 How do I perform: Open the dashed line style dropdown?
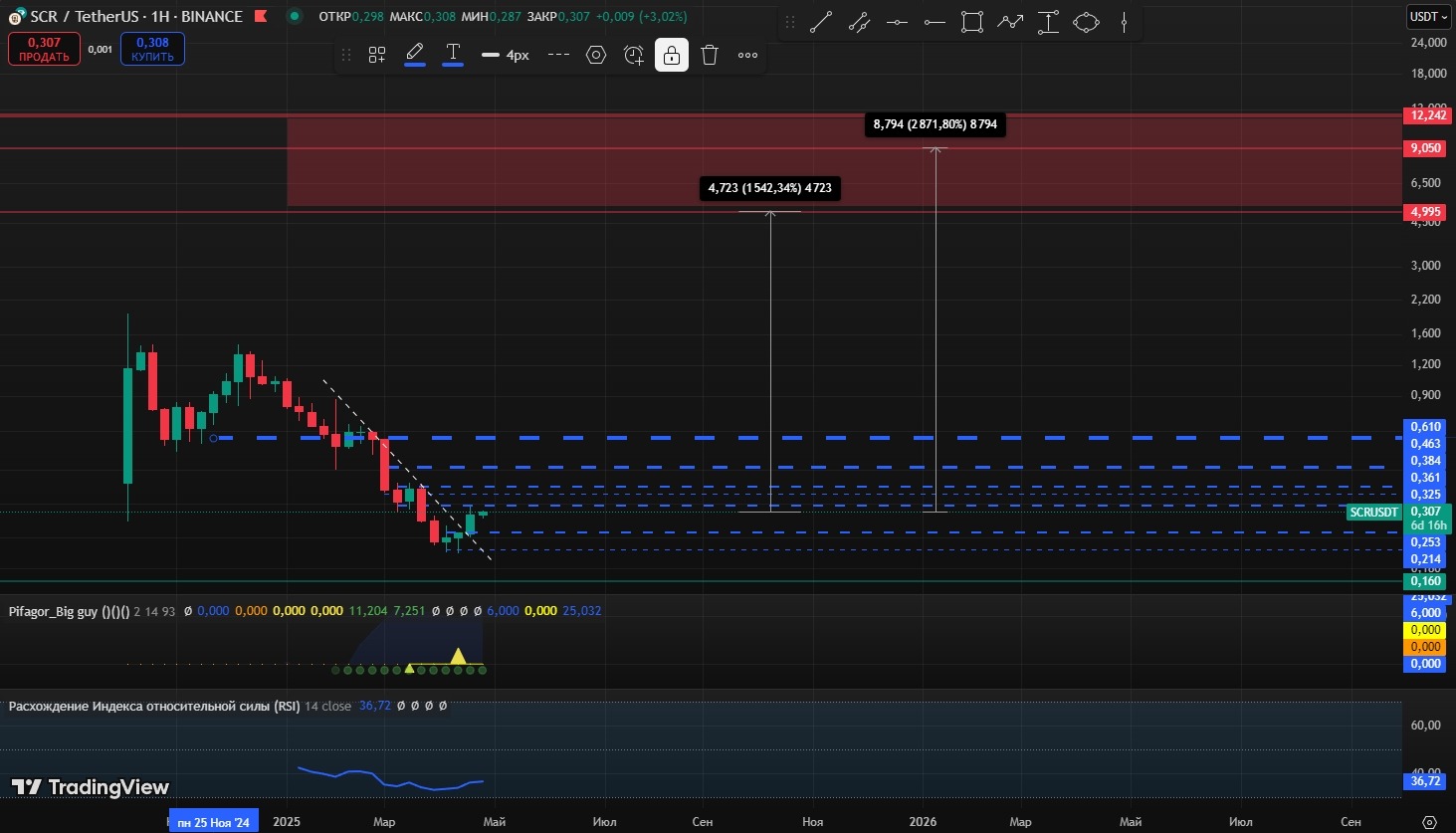tap(558, 55)
